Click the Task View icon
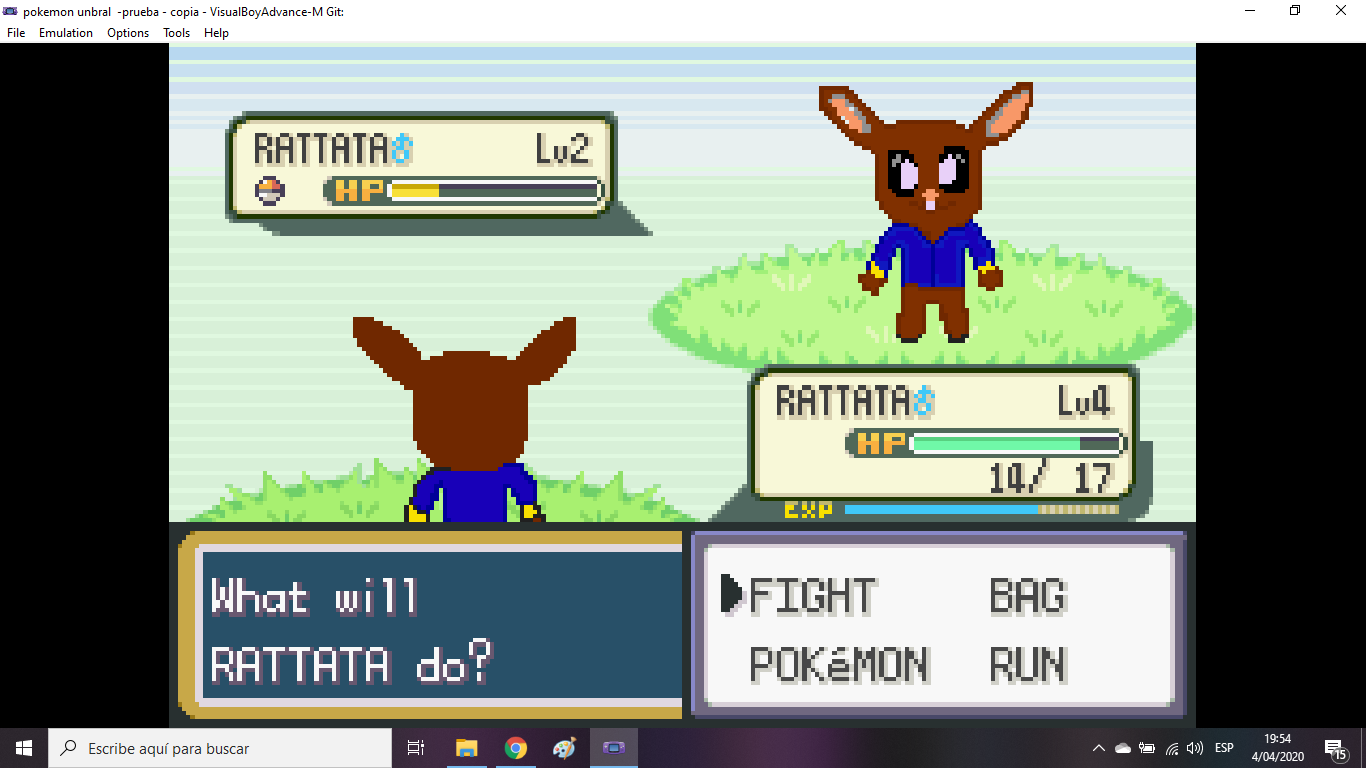 coord(416,748)
